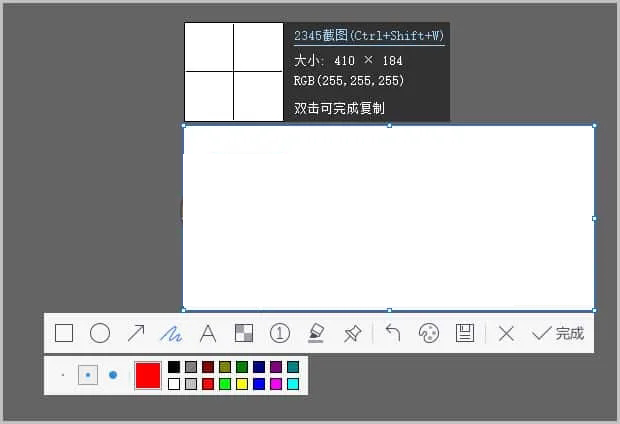This screenshot has width=620, height=424.
Task: Click the large red current color swatch
Action: tap(148, 375)
